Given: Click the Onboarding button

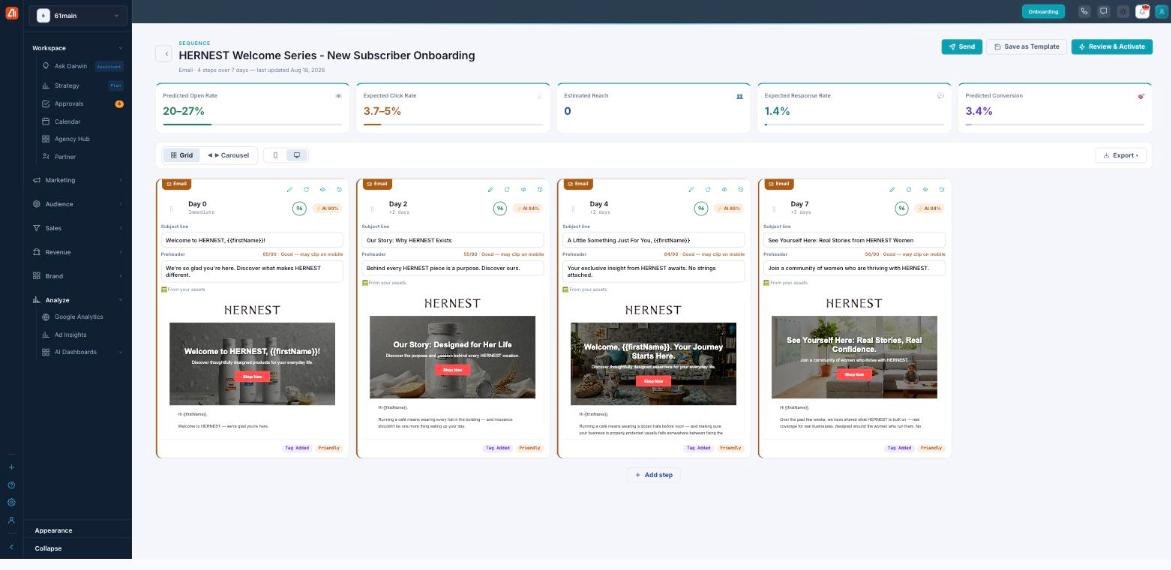Looking at the screenshot, I should pyautogui.click(x=1043, y=12).
